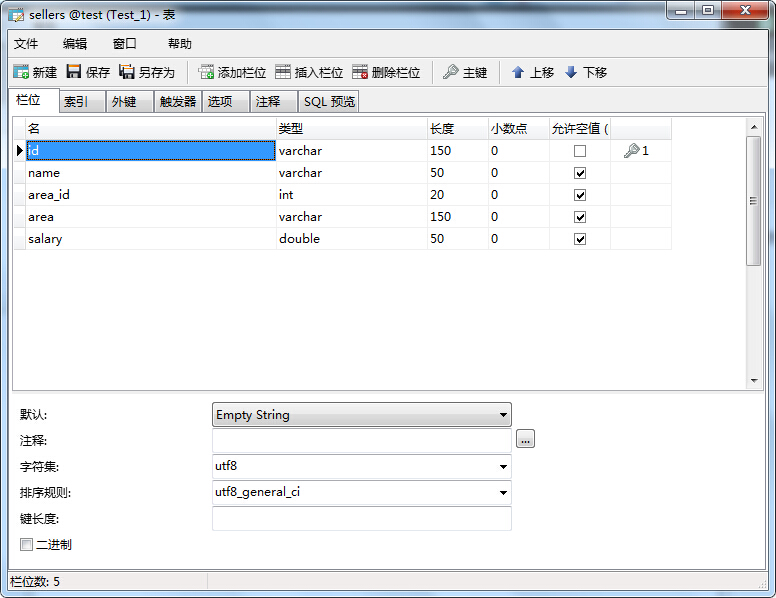Select the name field row
776x598 pixels.
click(342, 173)
